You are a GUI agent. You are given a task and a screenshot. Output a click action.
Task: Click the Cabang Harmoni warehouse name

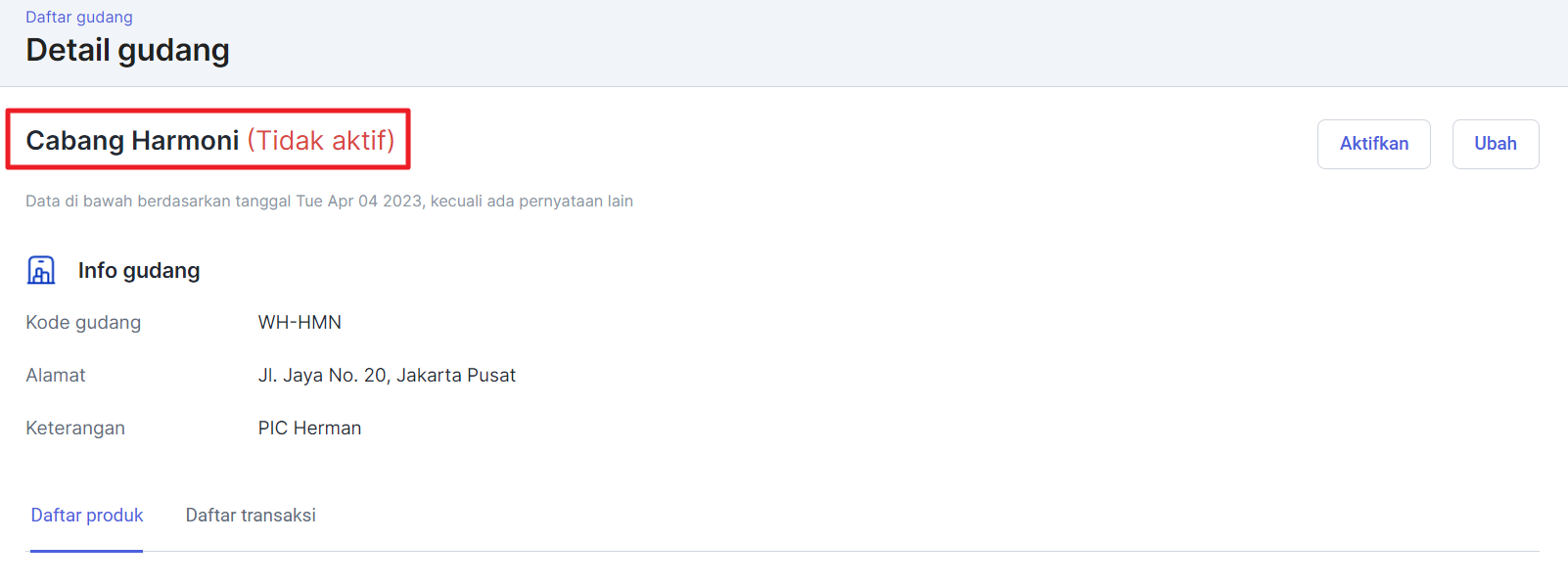(132, 141)
